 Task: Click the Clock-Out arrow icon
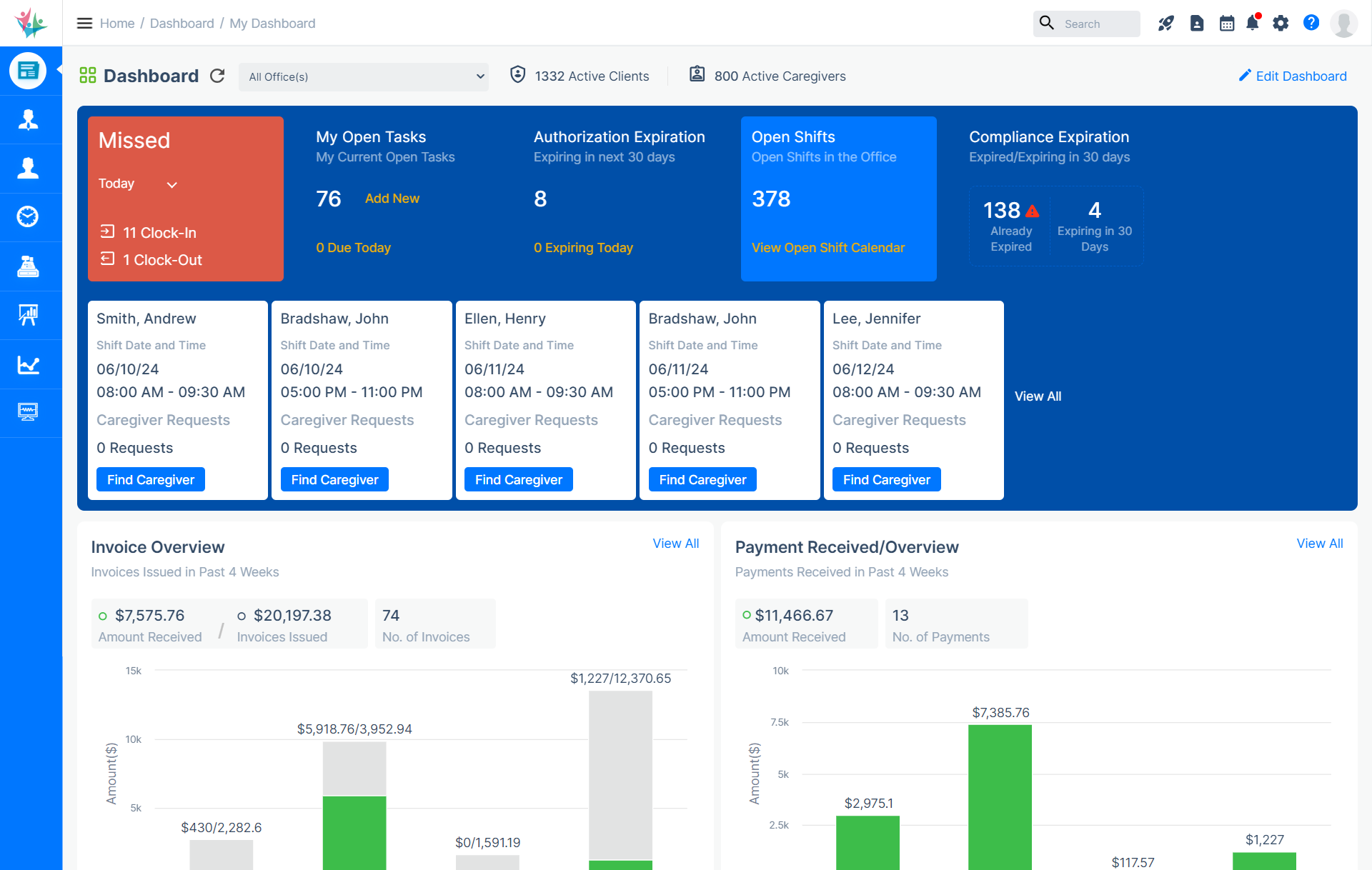pos(107,259)
